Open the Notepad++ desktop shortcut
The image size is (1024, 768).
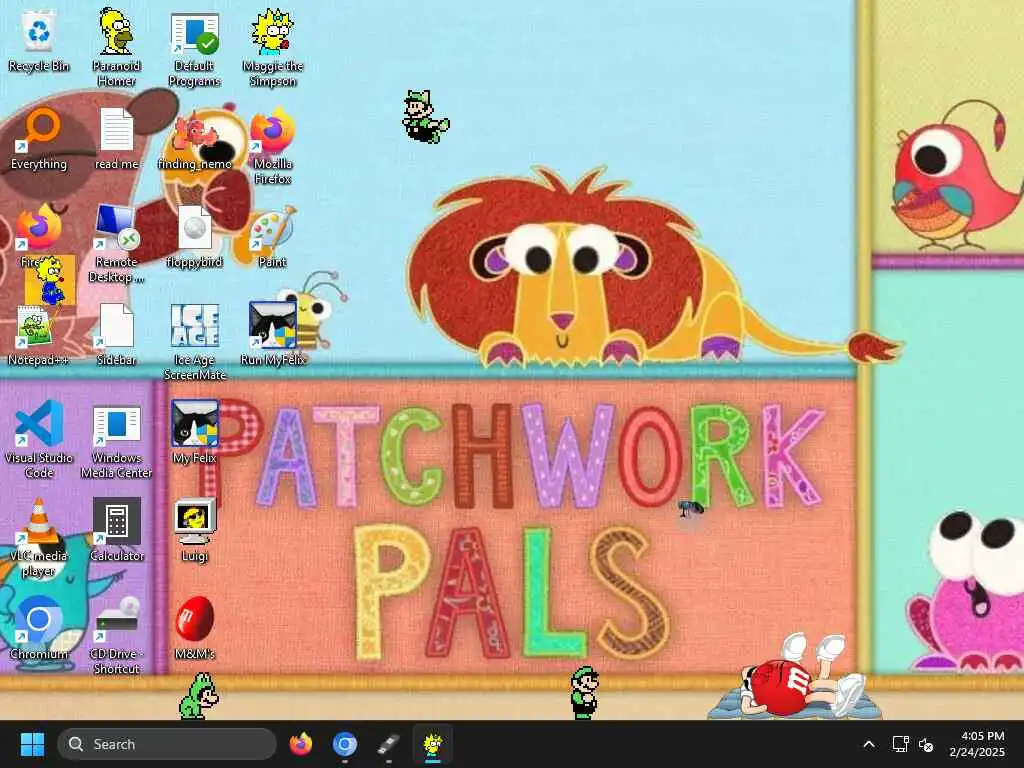coord(39,335)
